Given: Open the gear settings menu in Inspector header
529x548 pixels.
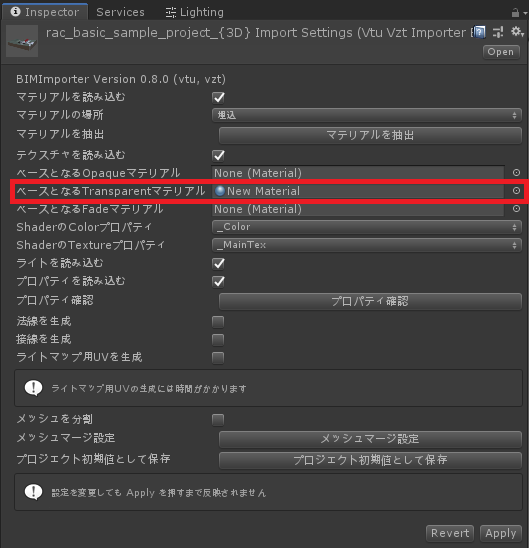Looking at the screenshot, I should [516, 32].
